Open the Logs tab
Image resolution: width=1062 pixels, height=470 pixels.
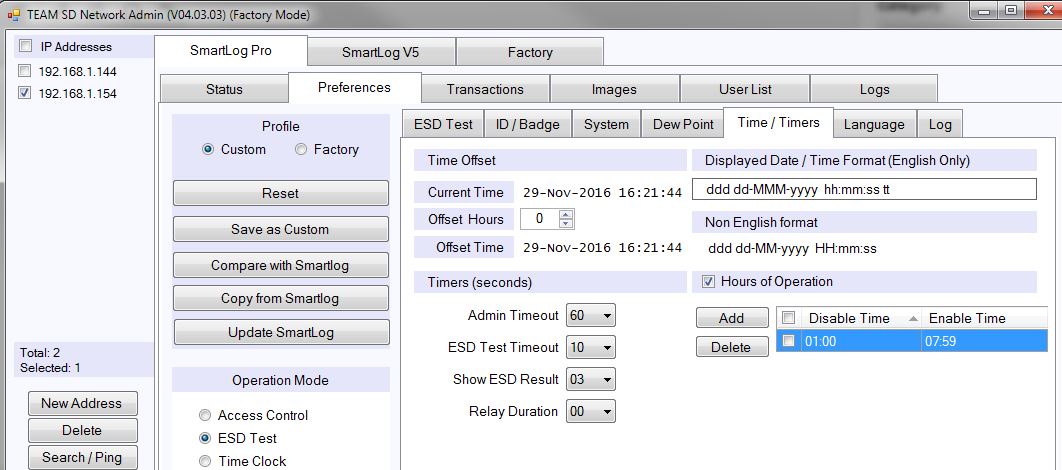(x=874, y=89)
